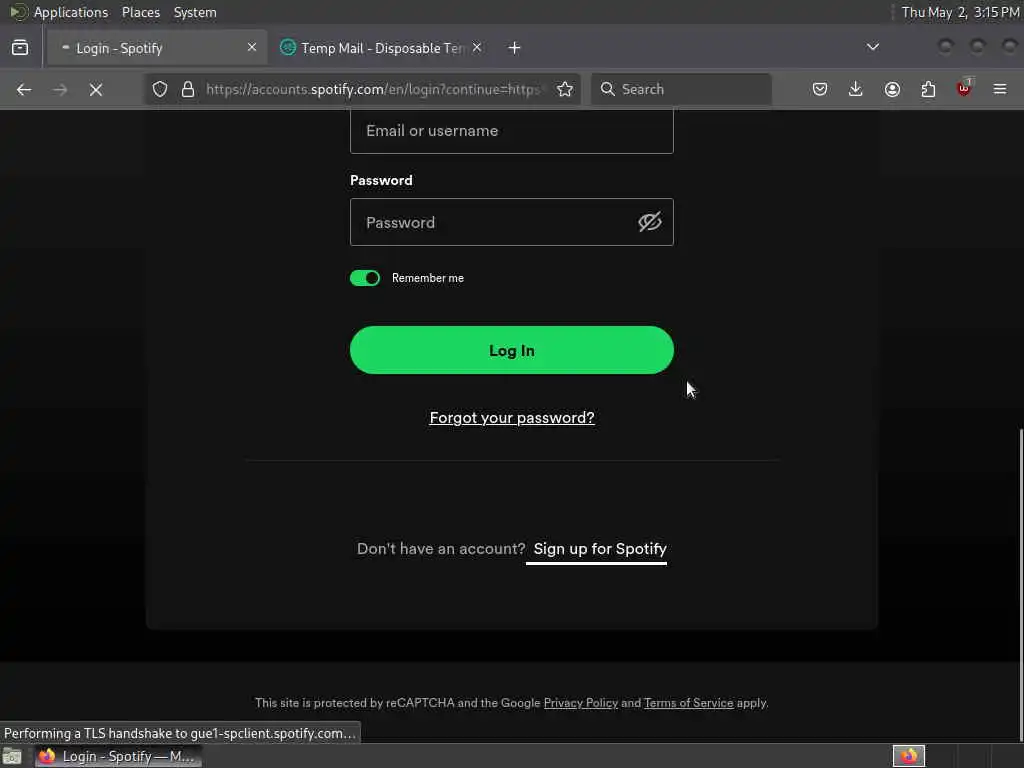Focus the browser Search field

(x=681, y=89)
